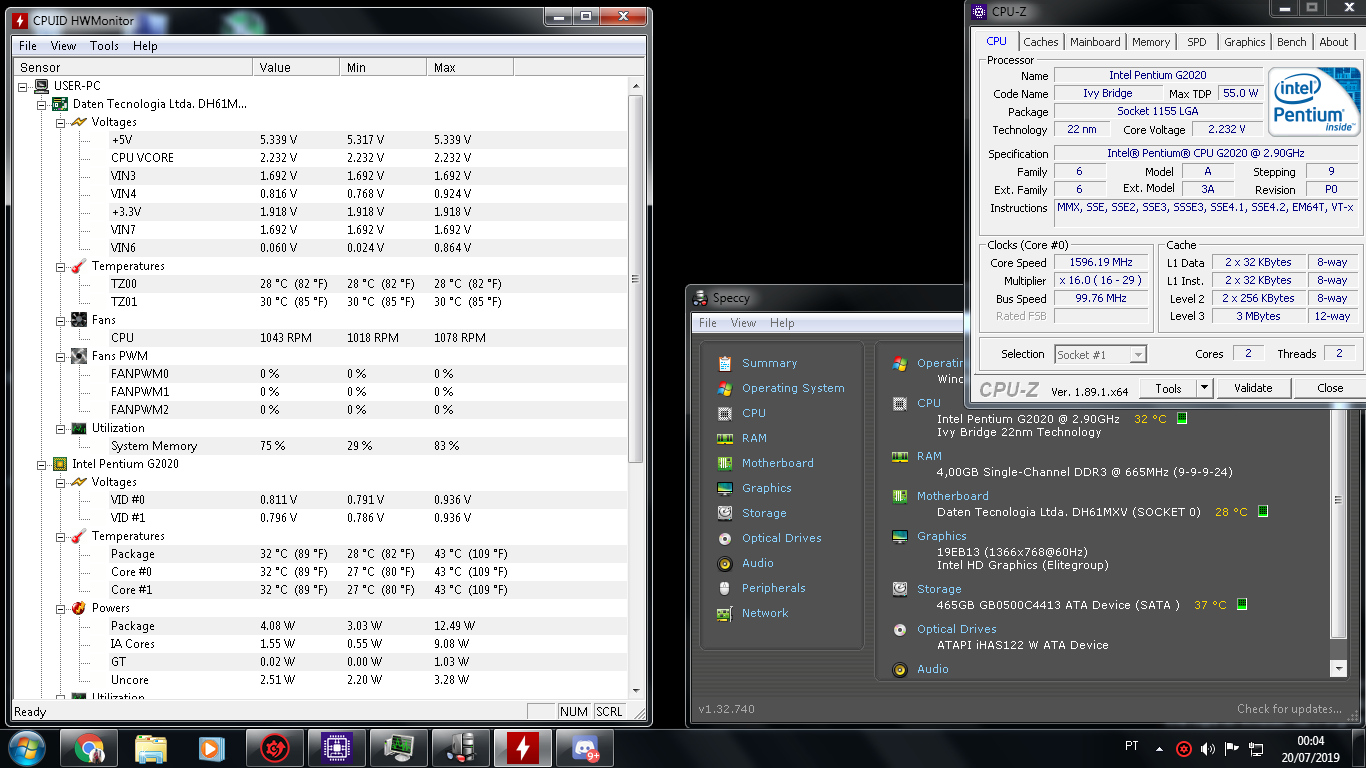
Task: Click the Tools button in CPU-Z
Action: pos(1168,388)
